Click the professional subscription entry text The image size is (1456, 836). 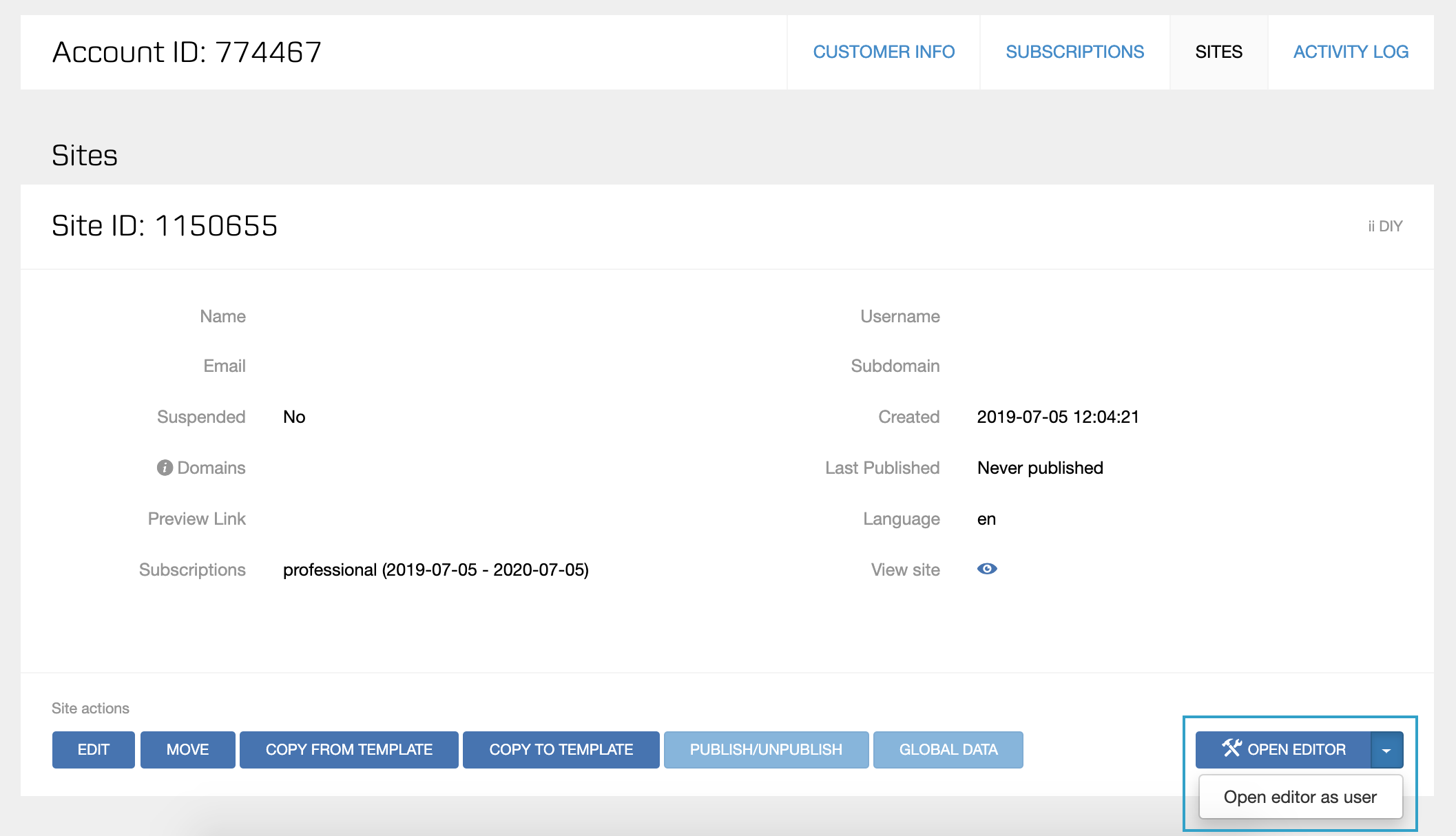(x=435, y=569)
